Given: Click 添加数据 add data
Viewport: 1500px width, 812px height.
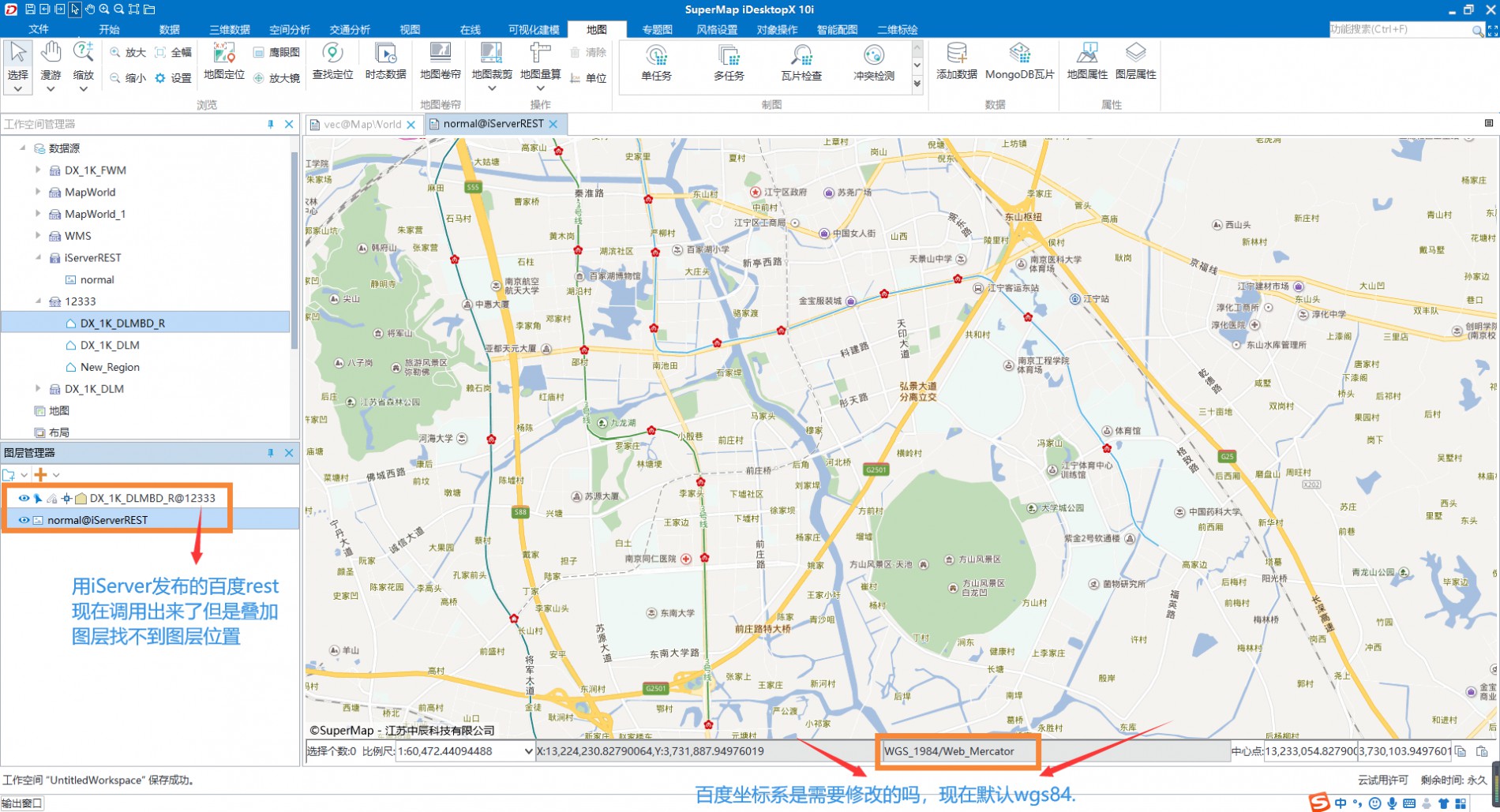Looking at the screenshot, I should (x=957, y=62).
